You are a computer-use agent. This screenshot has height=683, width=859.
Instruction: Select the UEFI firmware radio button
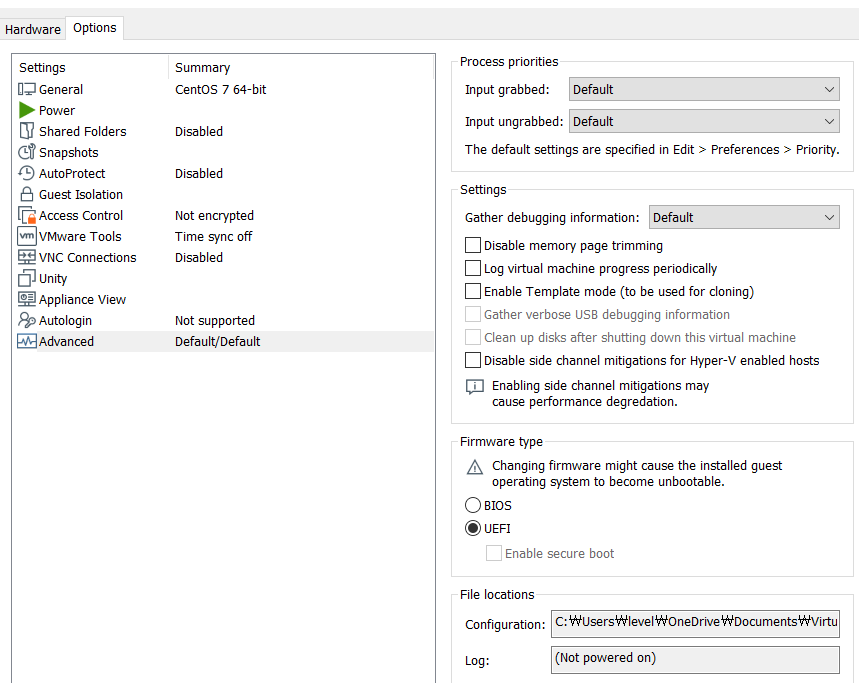click(x=473, y=528)
